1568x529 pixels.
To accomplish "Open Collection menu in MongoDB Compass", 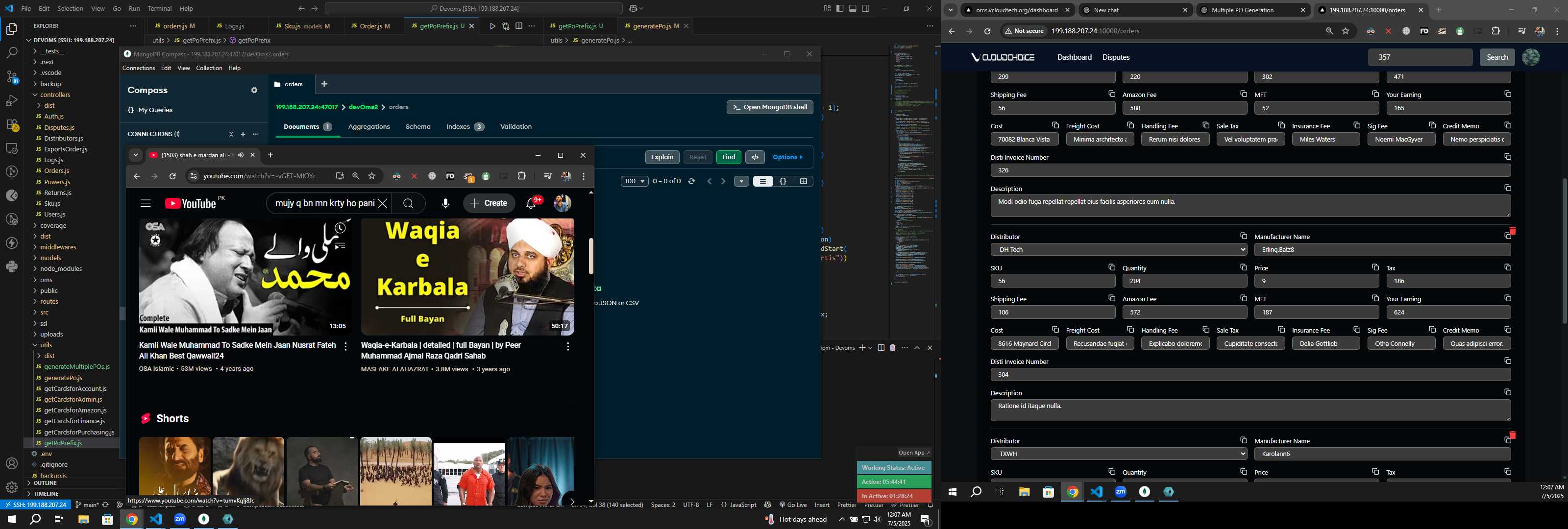I will (x=209, y=68).
